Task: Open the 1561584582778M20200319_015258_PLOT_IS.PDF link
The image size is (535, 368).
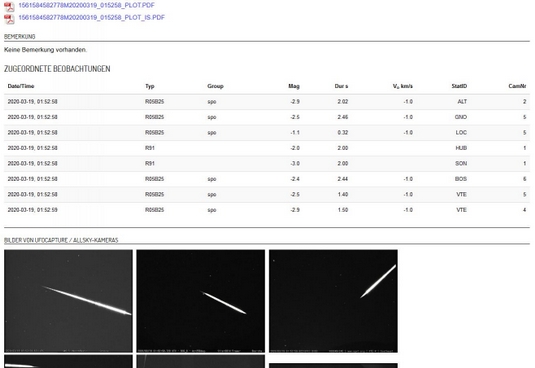Action: (91, 17)
